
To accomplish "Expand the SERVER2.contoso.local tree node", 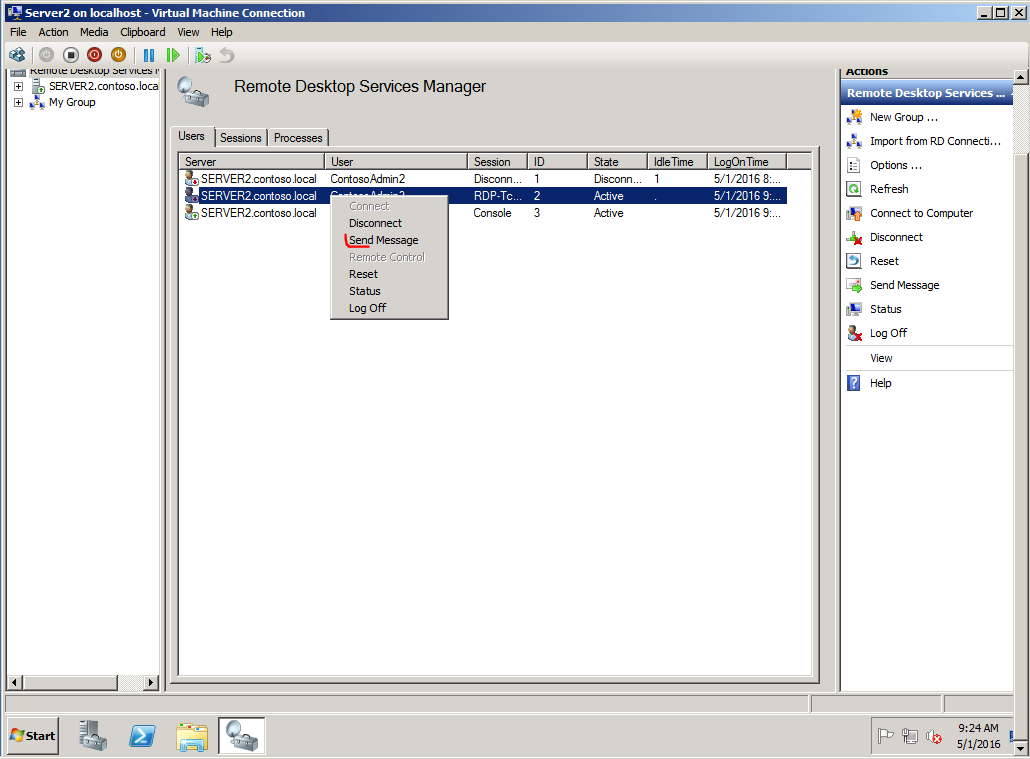I will coord(18,86).
